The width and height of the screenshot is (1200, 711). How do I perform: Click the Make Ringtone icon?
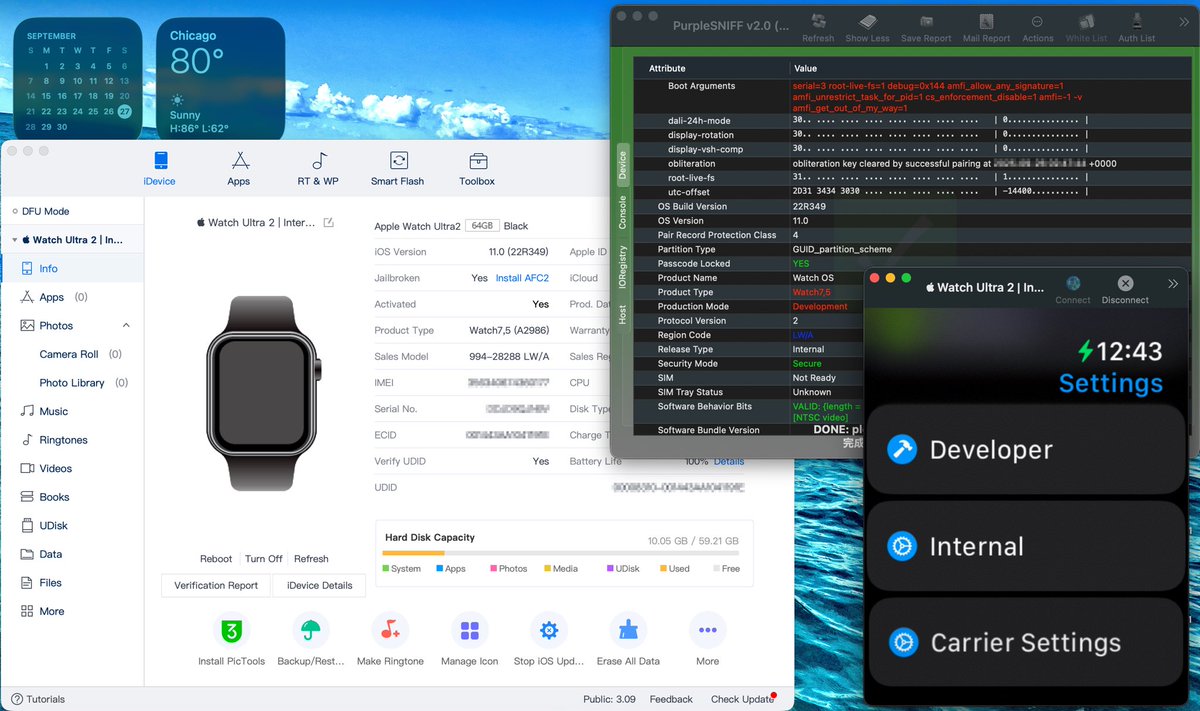pyautogui.click(x=390, y=631)
